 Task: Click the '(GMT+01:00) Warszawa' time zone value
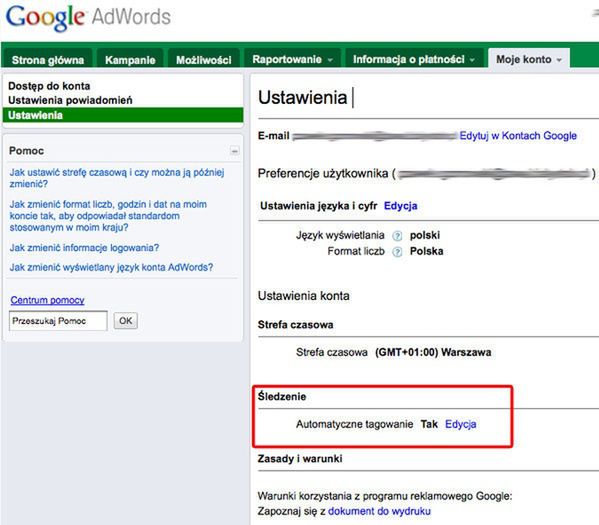[x=433, y=352]
